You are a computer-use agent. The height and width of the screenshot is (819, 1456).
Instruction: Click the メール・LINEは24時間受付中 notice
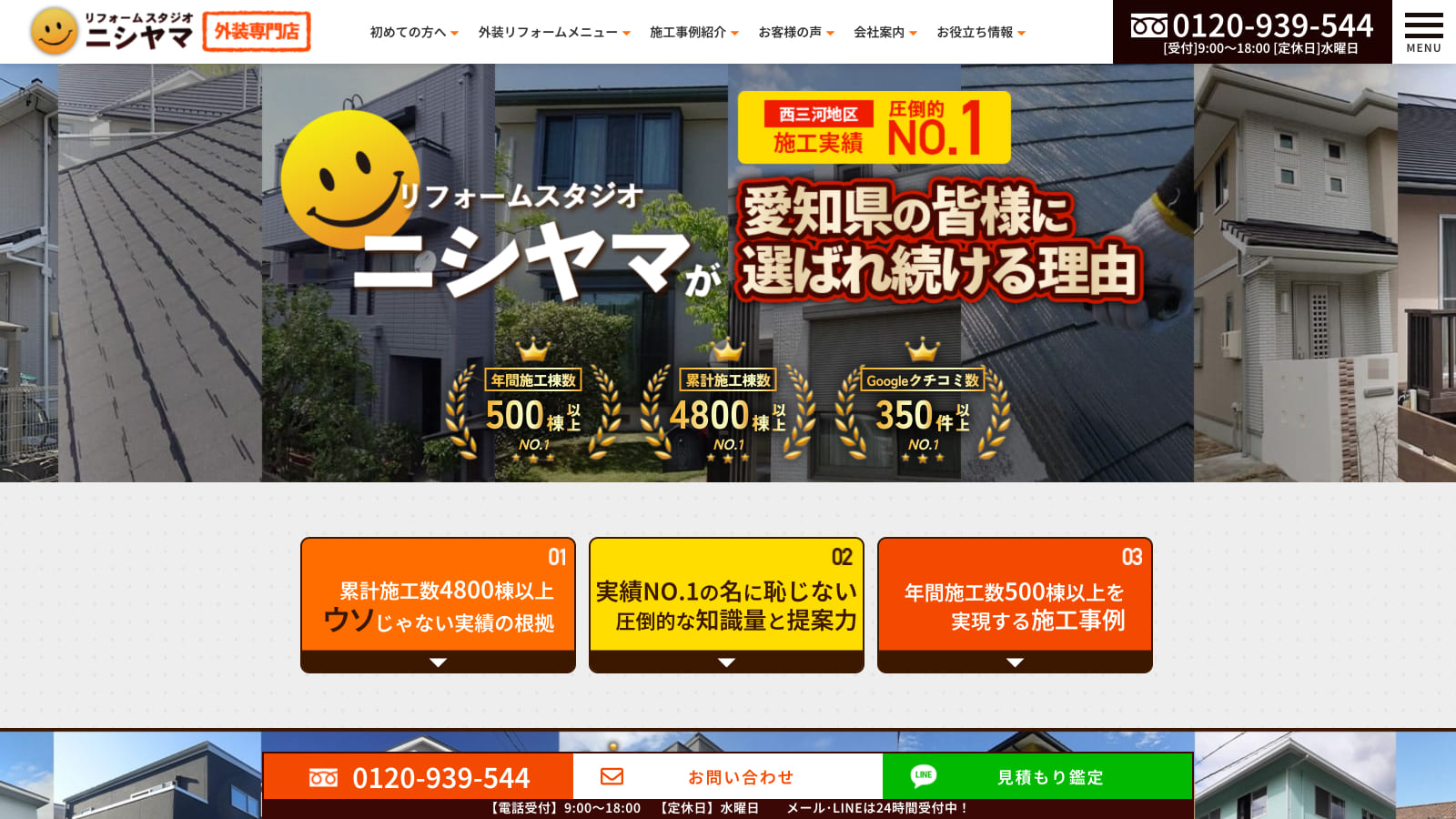coord(876,808)
